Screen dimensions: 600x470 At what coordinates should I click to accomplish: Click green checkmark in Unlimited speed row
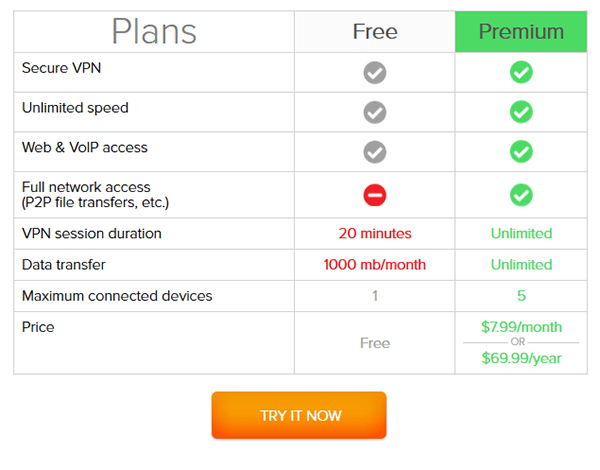[521, 112]
